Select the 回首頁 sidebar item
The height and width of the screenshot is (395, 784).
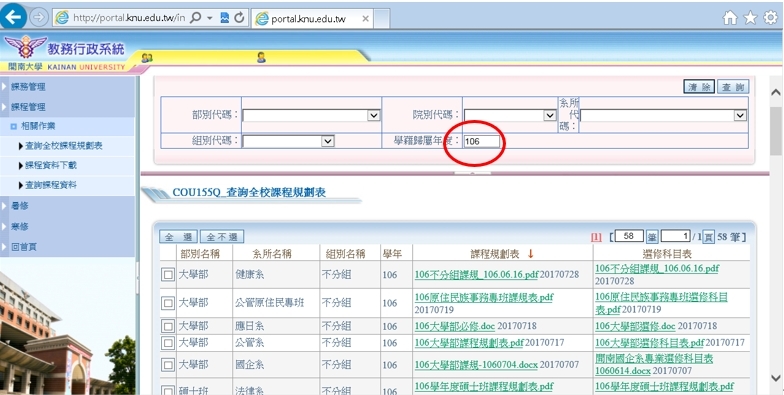click(x=24, y=247)
